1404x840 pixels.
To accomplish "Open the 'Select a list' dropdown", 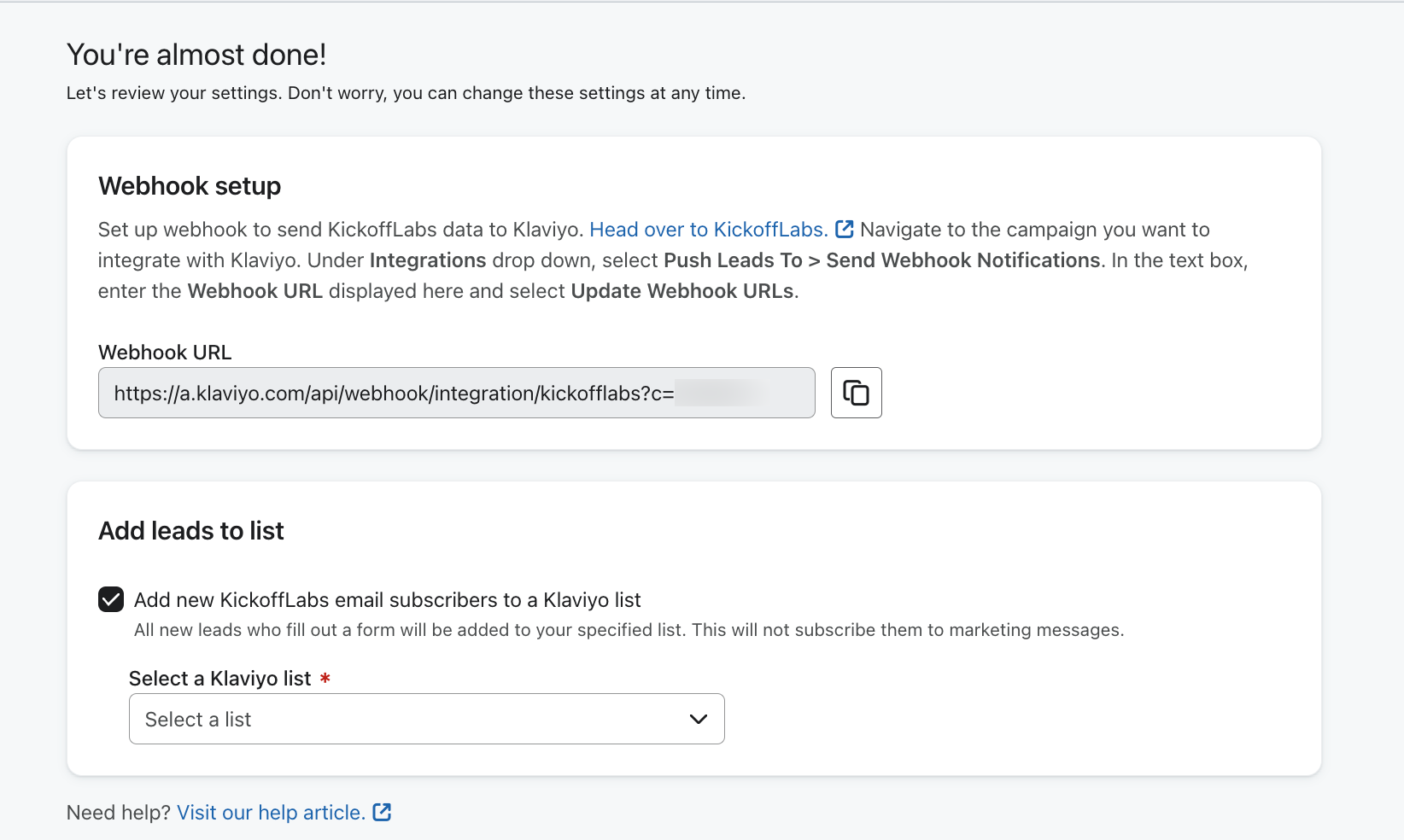I will point(410,719).
